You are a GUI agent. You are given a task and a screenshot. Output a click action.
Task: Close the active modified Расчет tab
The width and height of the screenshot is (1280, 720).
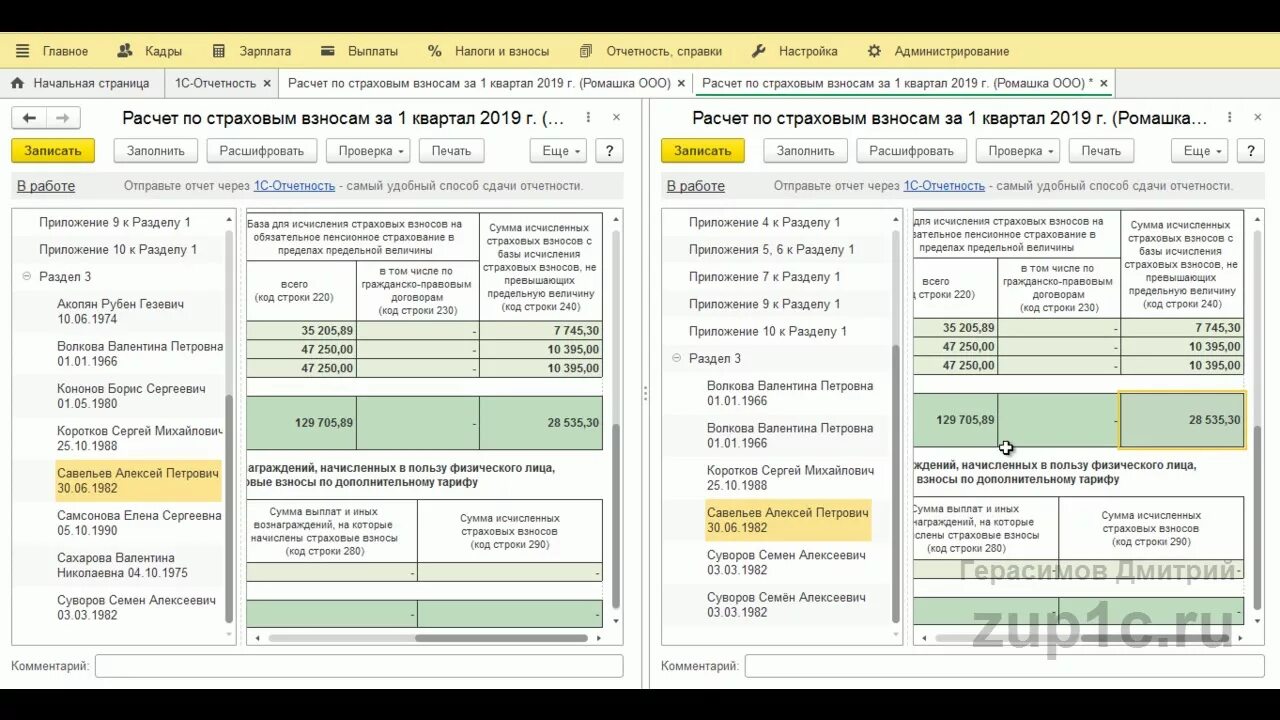point(1104,84)
